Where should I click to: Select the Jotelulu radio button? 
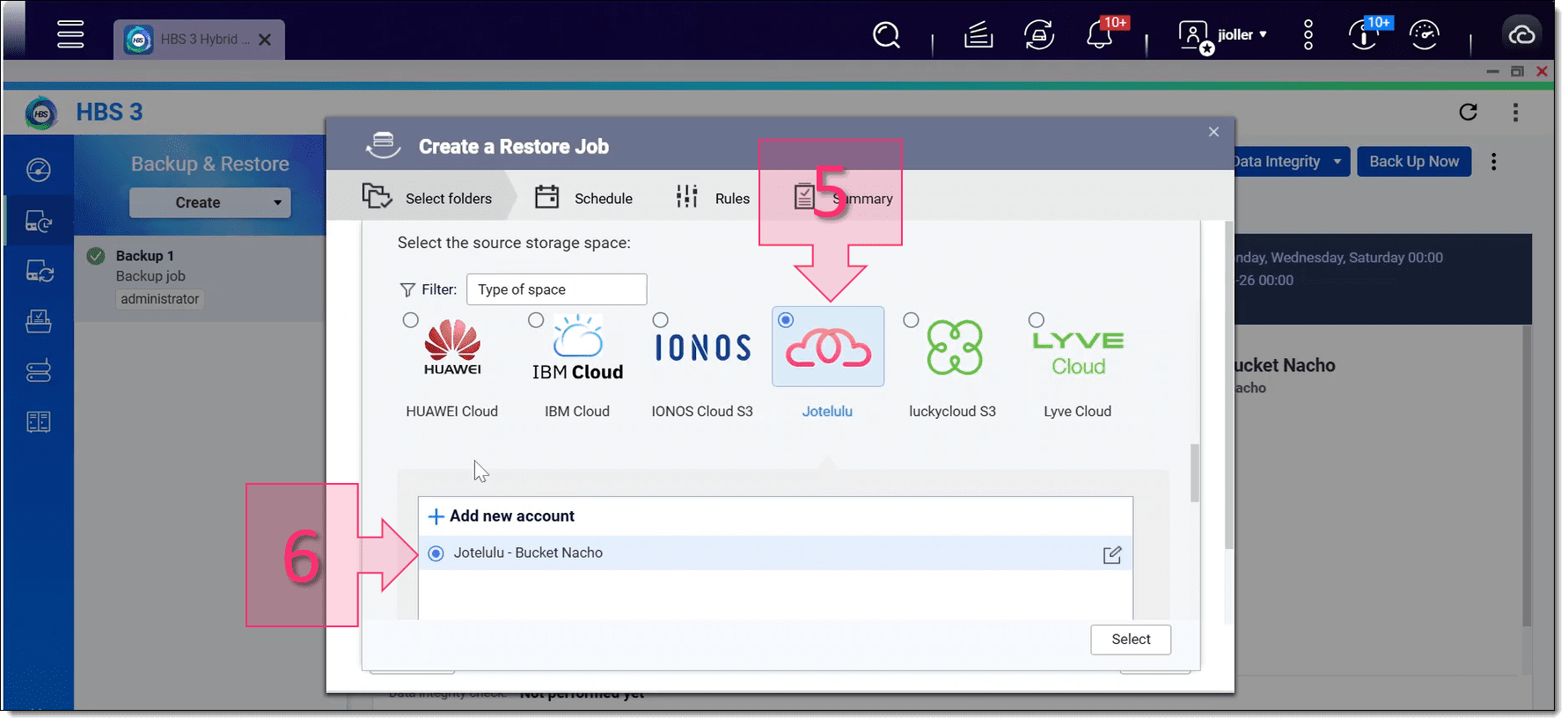[x=786, y=320]
